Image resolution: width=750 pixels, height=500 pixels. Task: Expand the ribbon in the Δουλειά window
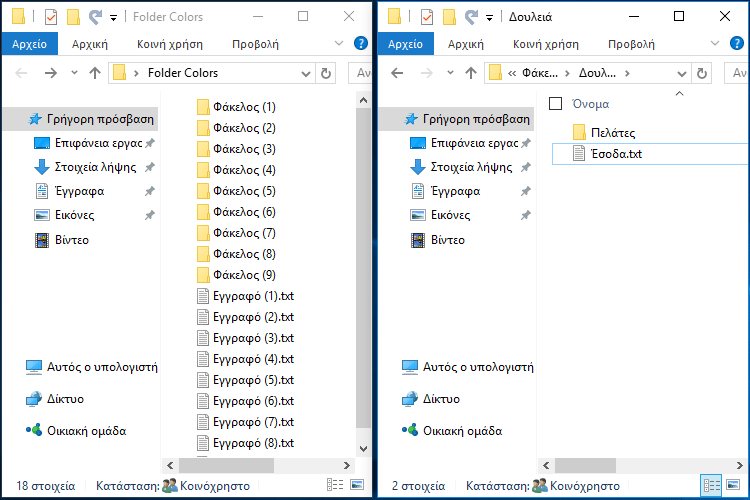click(713, 43)
